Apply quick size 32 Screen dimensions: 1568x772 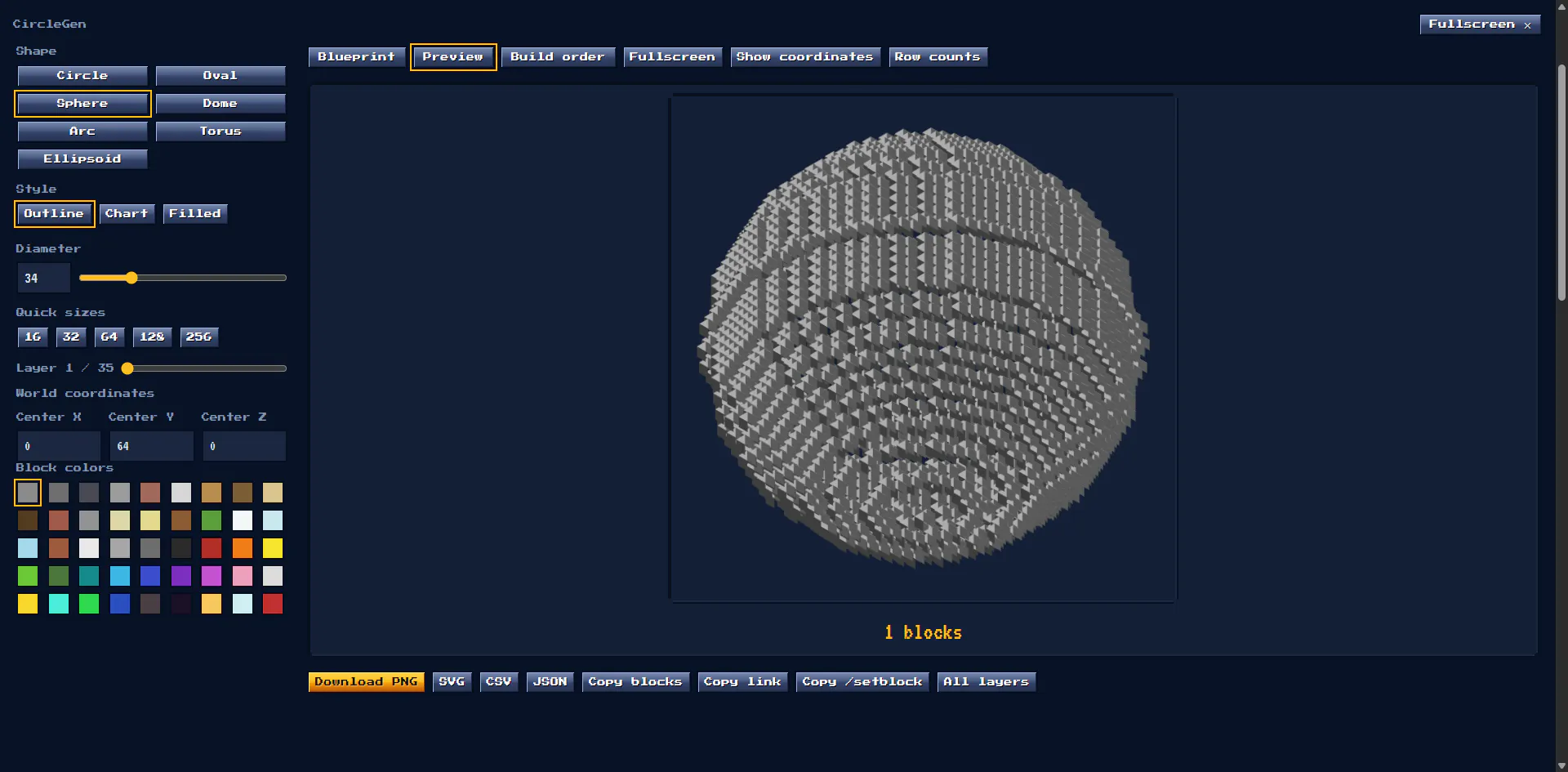coord(71,337)
